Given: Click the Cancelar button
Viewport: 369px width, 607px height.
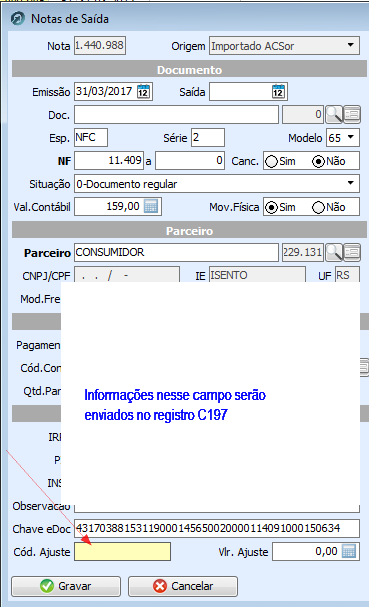Looking at the screenshot, I should (x=183, y=586).
